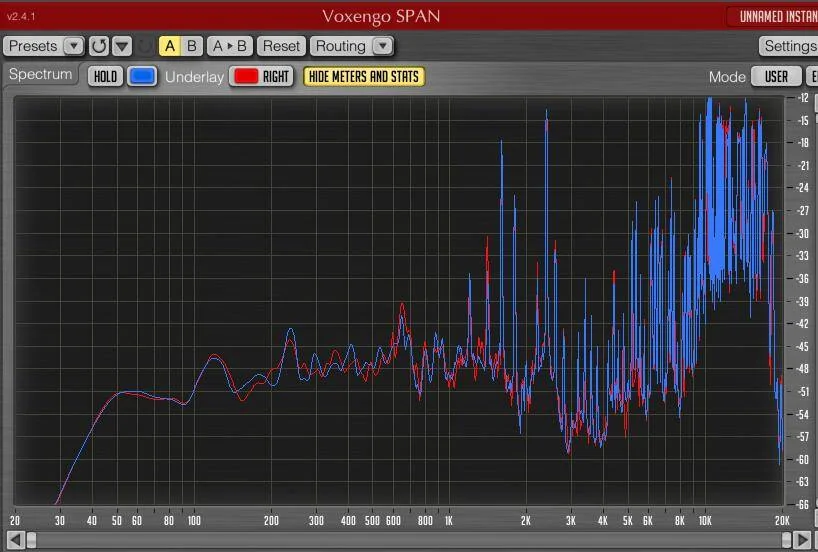Open the USER mode selector

pyautogui.click(x=776, y=76)
